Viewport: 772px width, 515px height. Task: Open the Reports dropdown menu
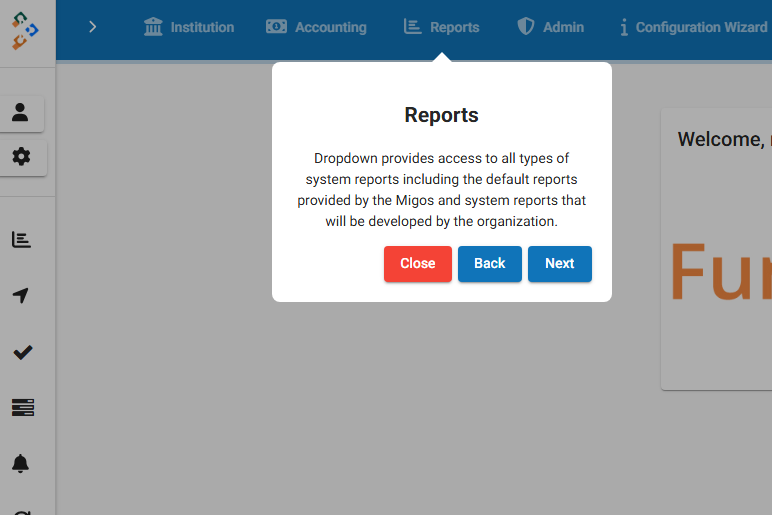441,27
